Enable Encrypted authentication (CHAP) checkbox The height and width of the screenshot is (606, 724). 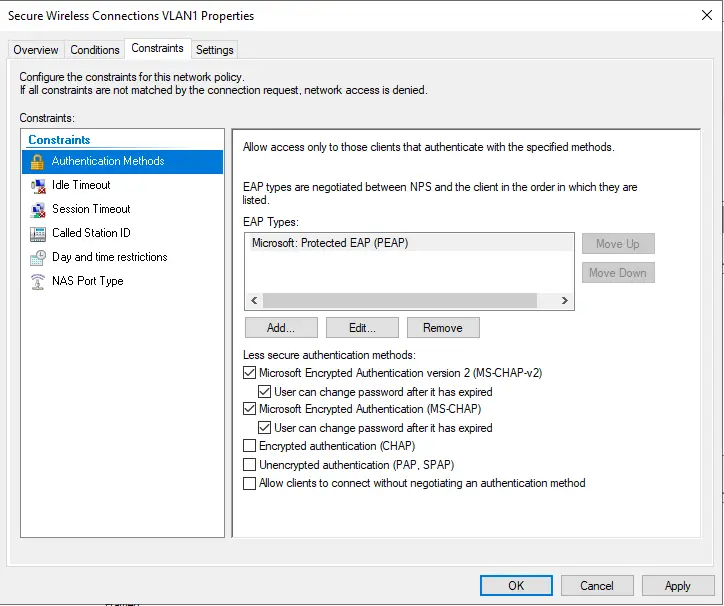pos(249,446)
